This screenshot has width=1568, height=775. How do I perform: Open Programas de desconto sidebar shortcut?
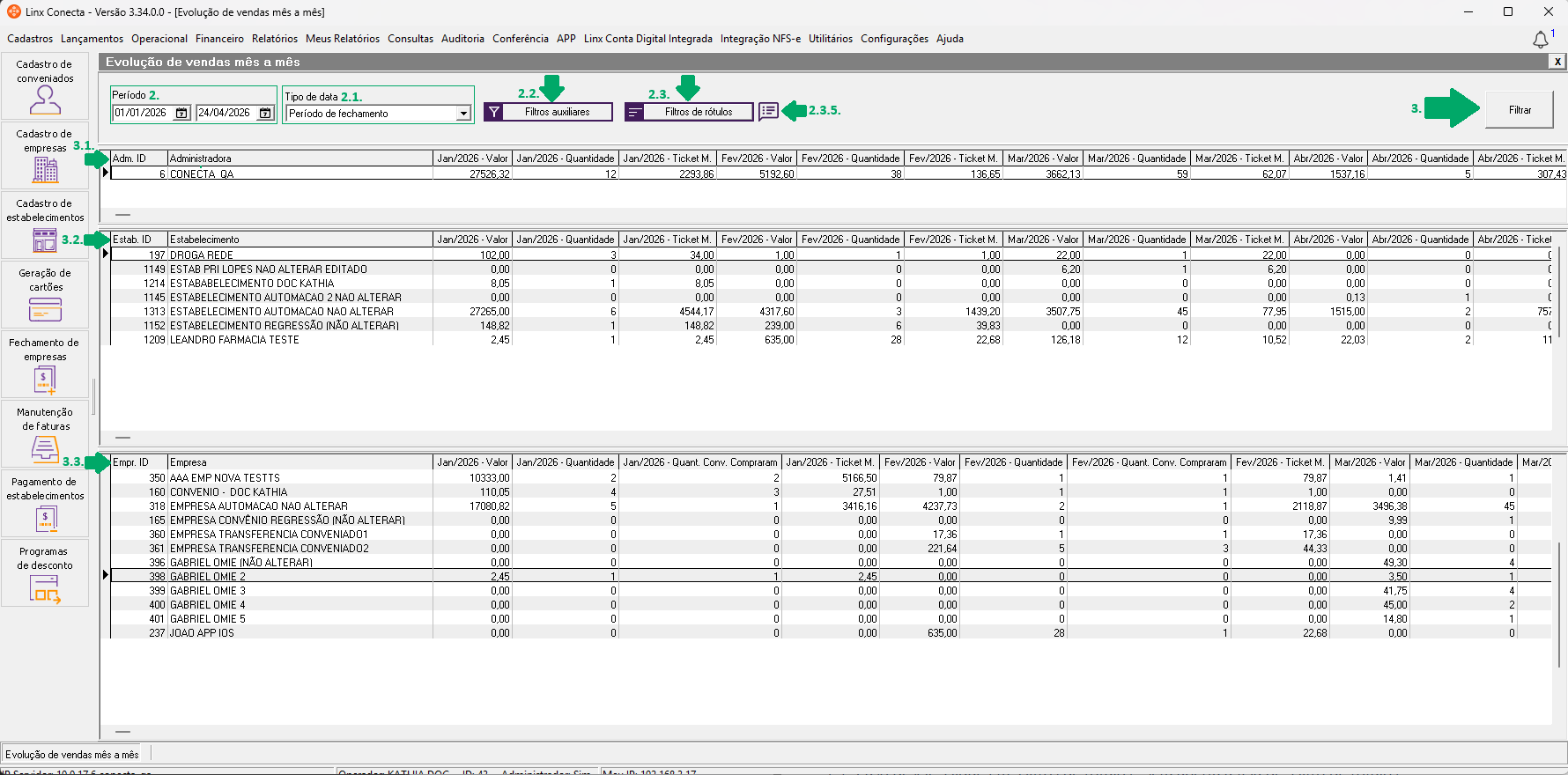[45, 573]
